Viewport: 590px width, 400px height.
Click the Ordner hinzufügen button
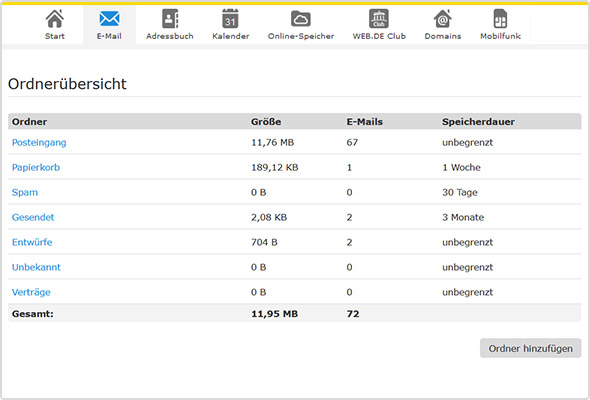pyautogui.click(x=531, y=348)
